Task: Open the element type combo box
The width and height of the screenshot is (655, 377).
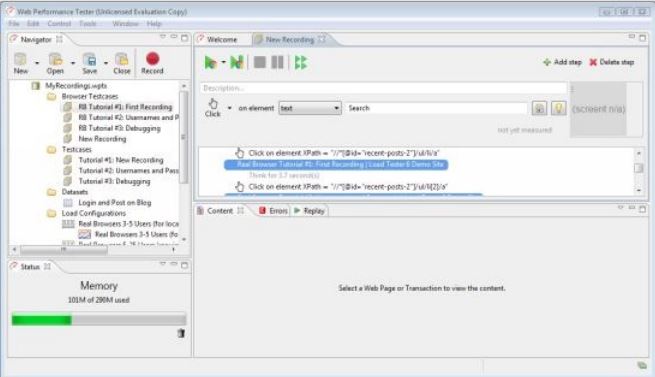Action: pyautogui.click(x=310, y=108)
